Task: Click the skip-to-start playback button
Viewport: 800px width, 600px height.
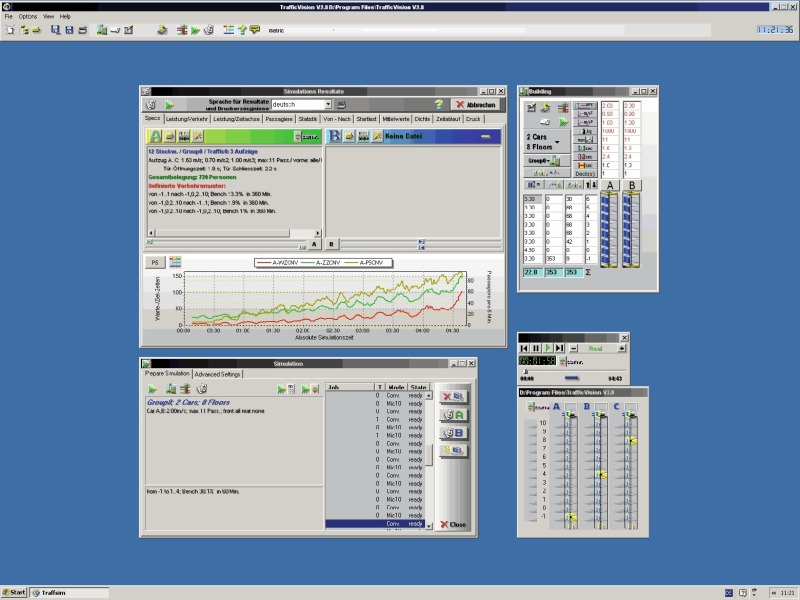Action: point(524,348)
